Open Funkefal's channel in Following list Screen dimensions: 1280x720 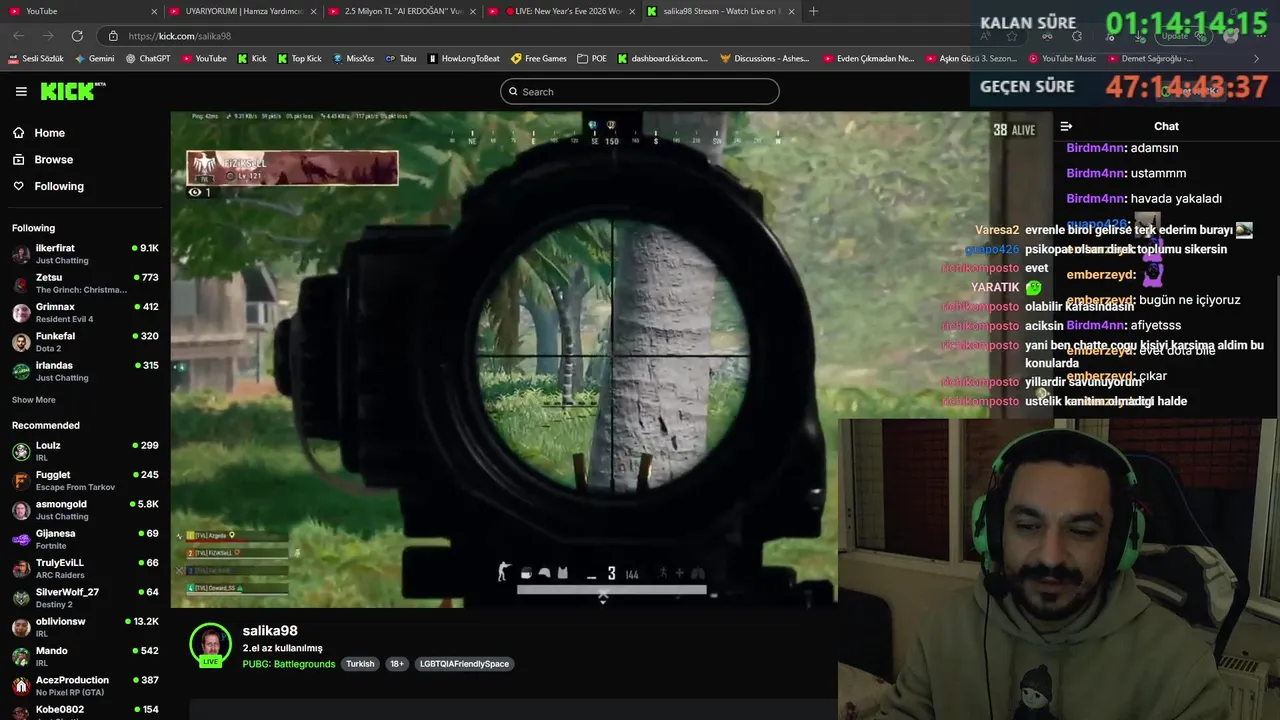point(85,342)
